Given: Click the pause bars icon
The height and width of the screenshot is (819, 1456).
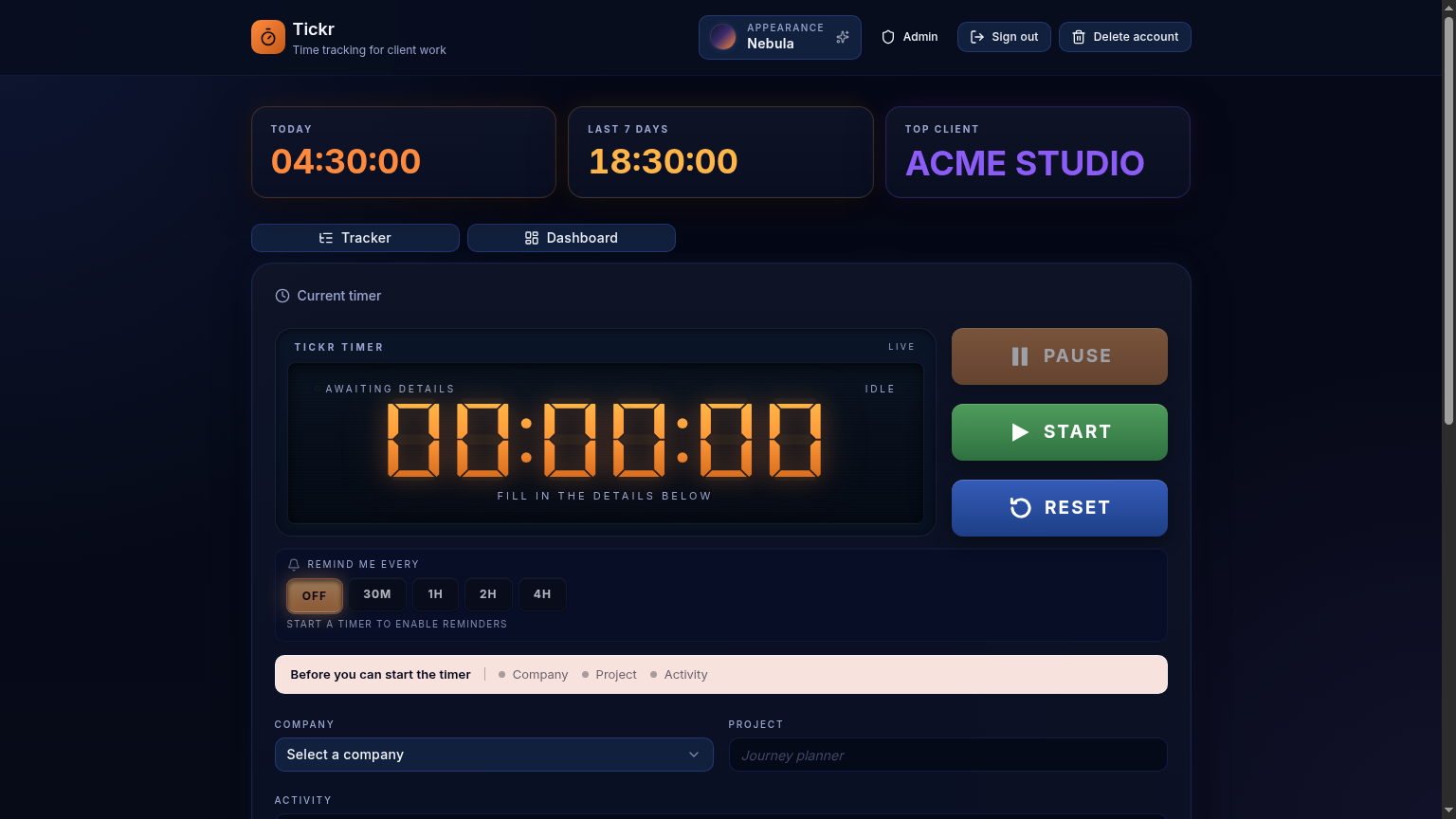Looking at the screenshot, I should 1020,356.
